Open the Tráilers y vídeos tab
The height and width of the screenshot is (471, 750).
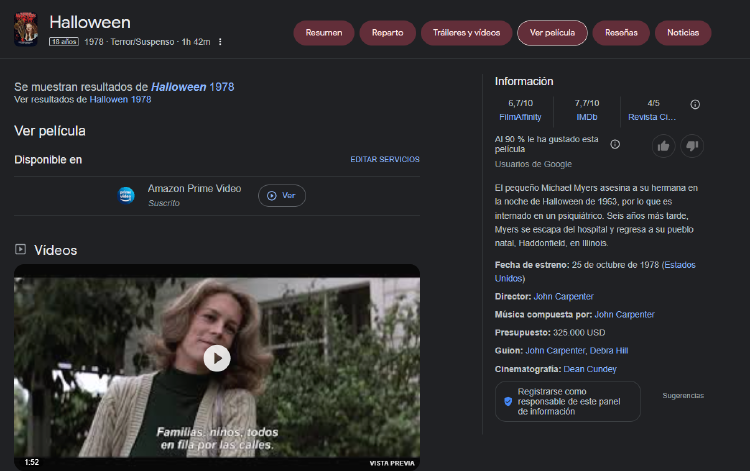click(466, 33)
